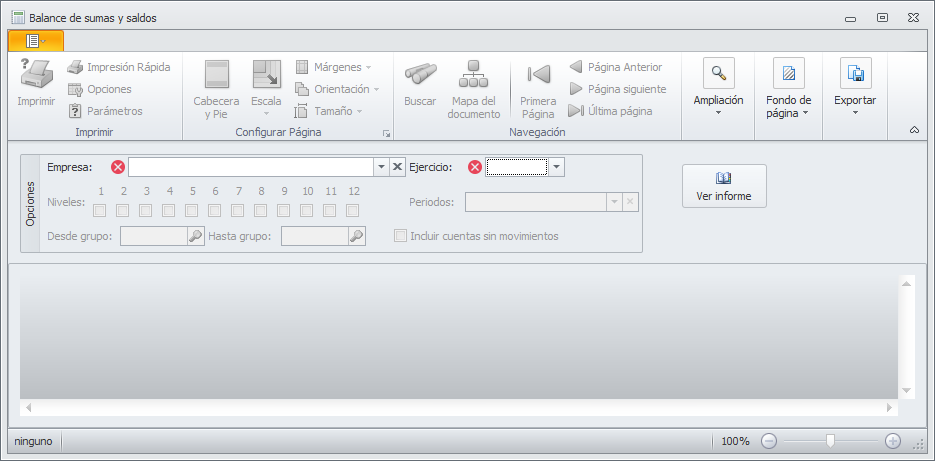Click the Empresa input field

(251, 167)
